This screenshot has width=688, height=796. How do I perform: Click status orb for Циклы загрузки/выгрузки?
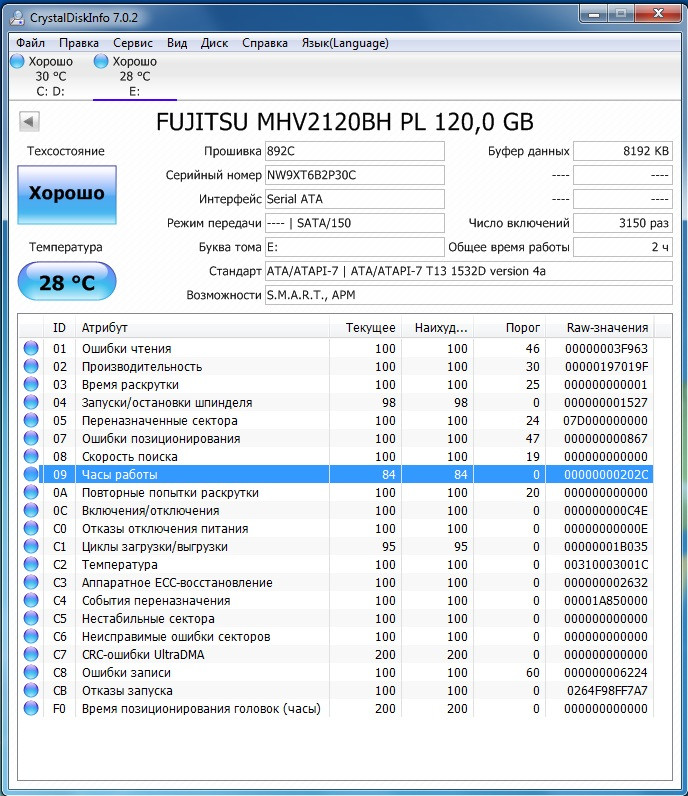(x=31, y=546)
